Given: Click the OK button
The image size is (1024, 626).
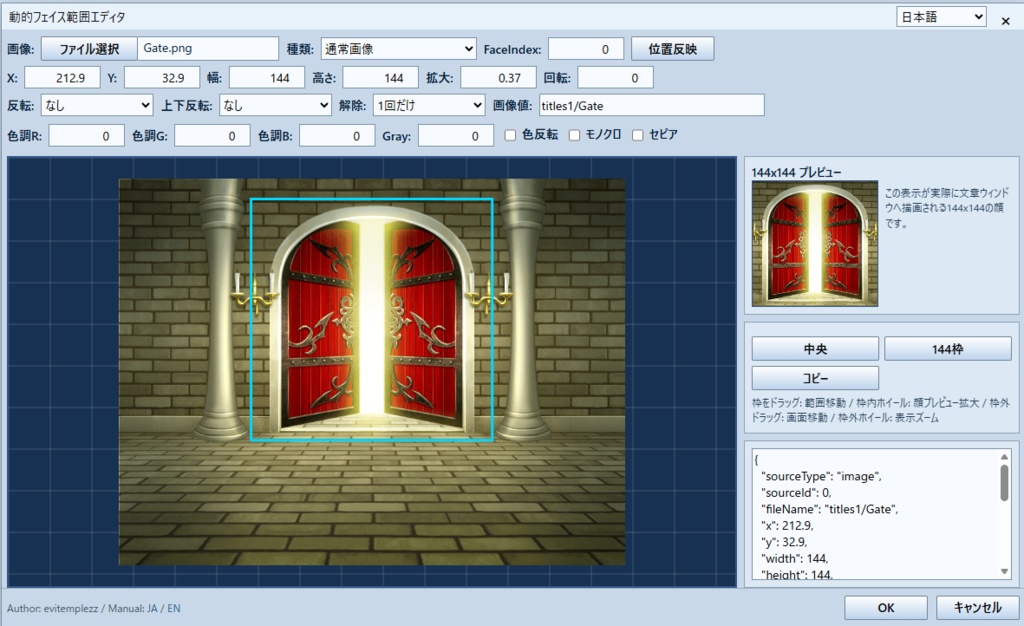Looking at the screenshot, I should (x=886, y=608).
